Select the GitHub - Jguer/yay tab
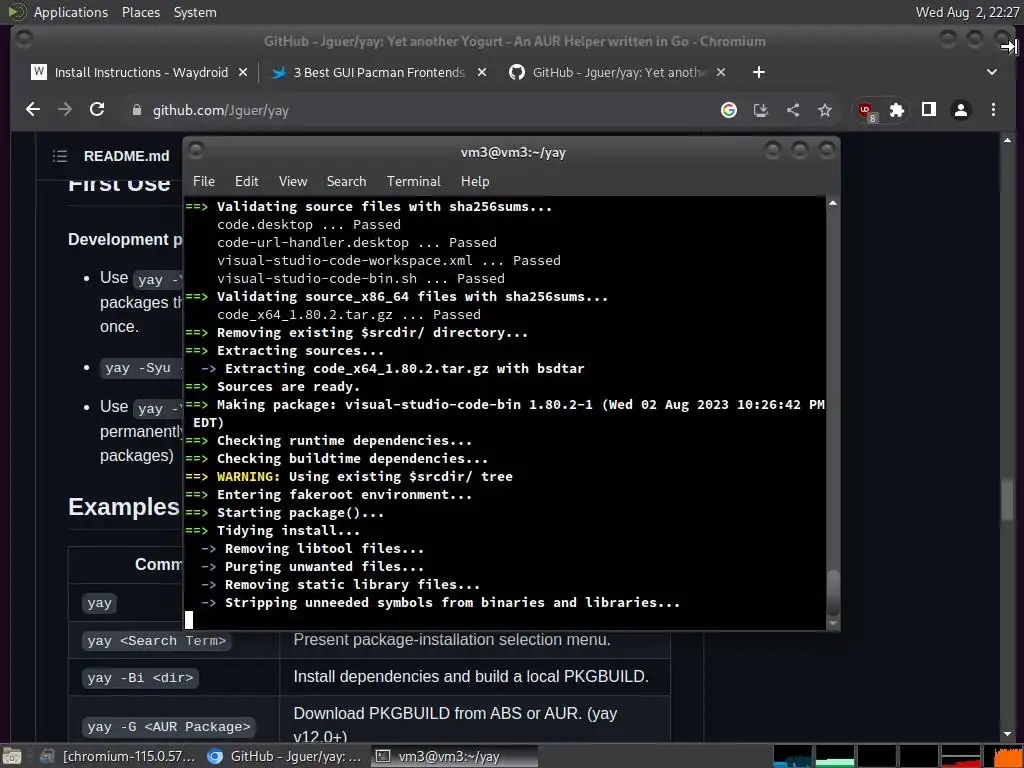This screenshot has height=768, width=1024. (617, 72)
